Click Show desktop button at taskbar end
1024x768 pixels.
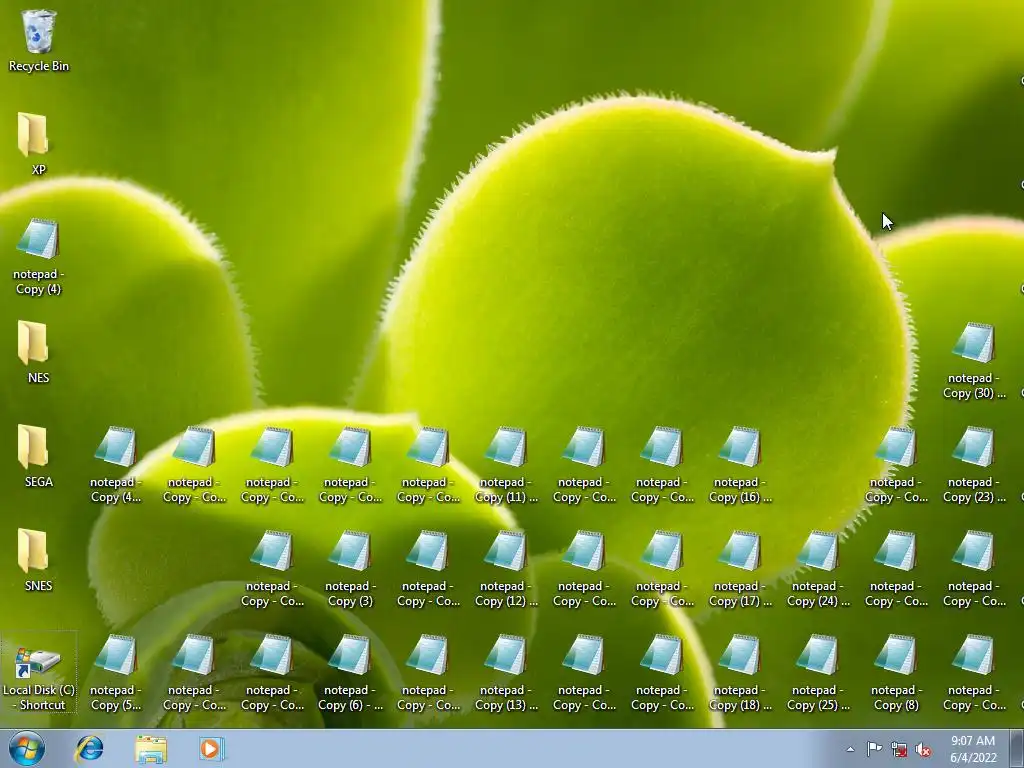coord(1017,748)
